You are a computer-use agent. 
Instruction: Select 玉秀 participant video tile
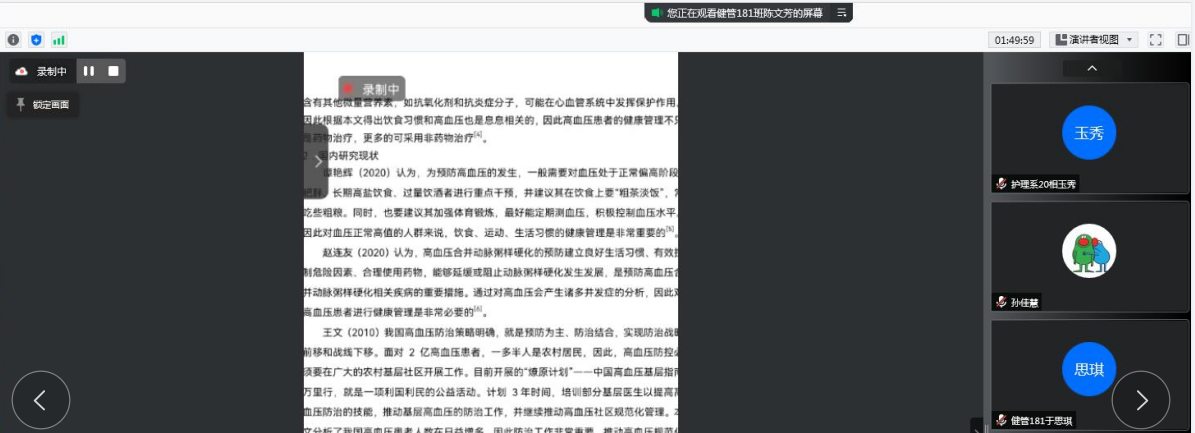[1088, 133]
